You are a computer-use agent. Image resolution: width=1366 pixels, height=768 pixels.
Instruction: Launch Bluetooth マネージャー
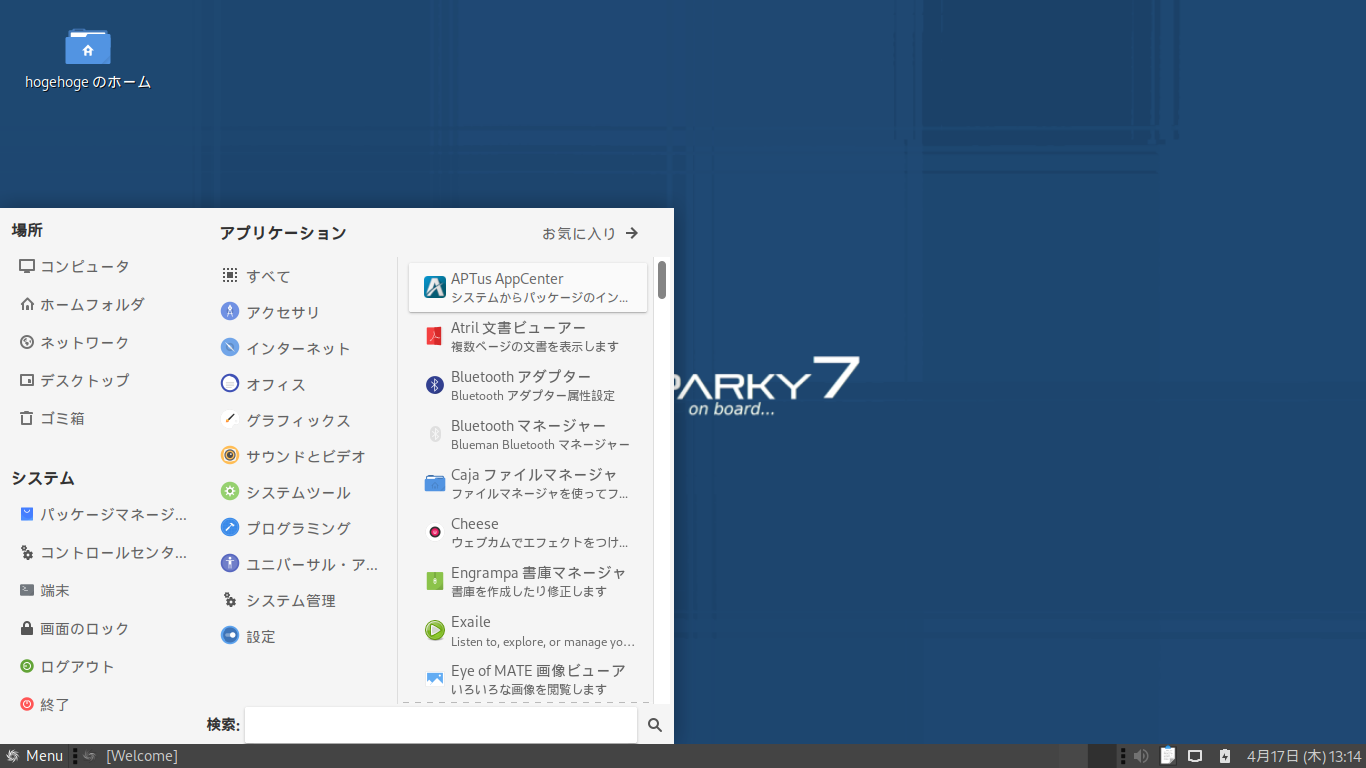528,434
